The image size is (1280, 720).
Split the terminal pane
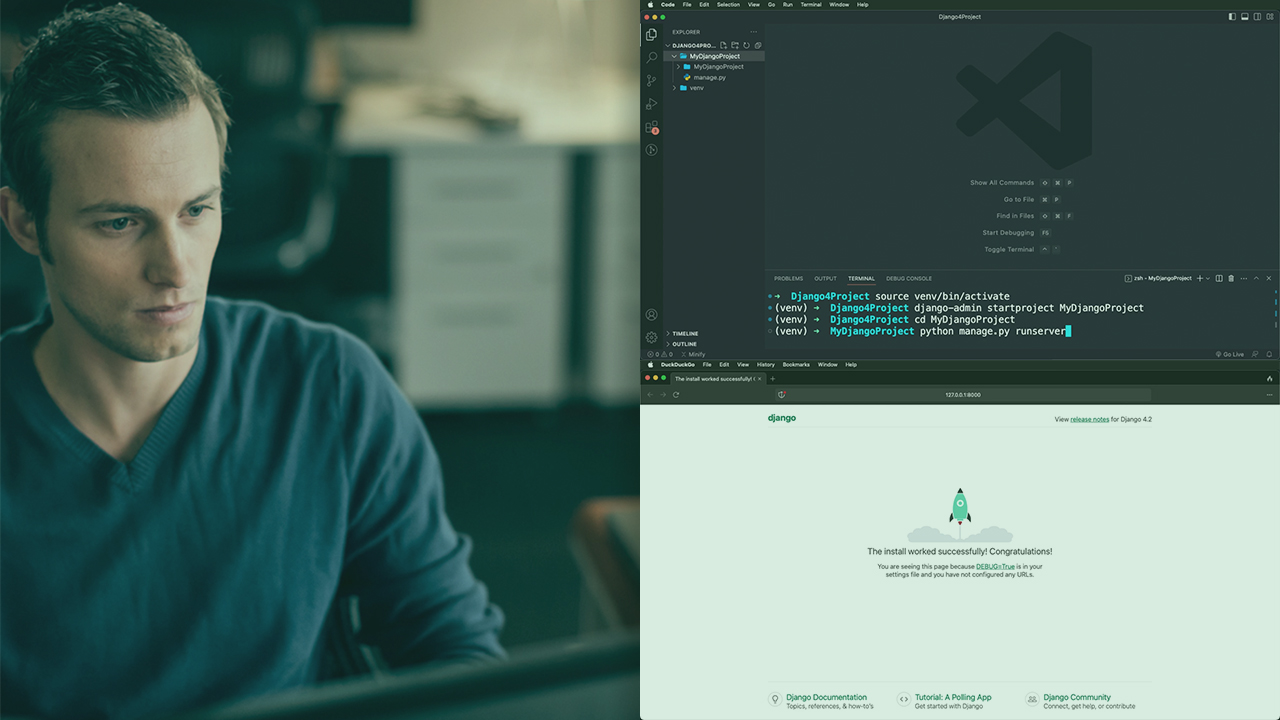tap(1219, 278)
